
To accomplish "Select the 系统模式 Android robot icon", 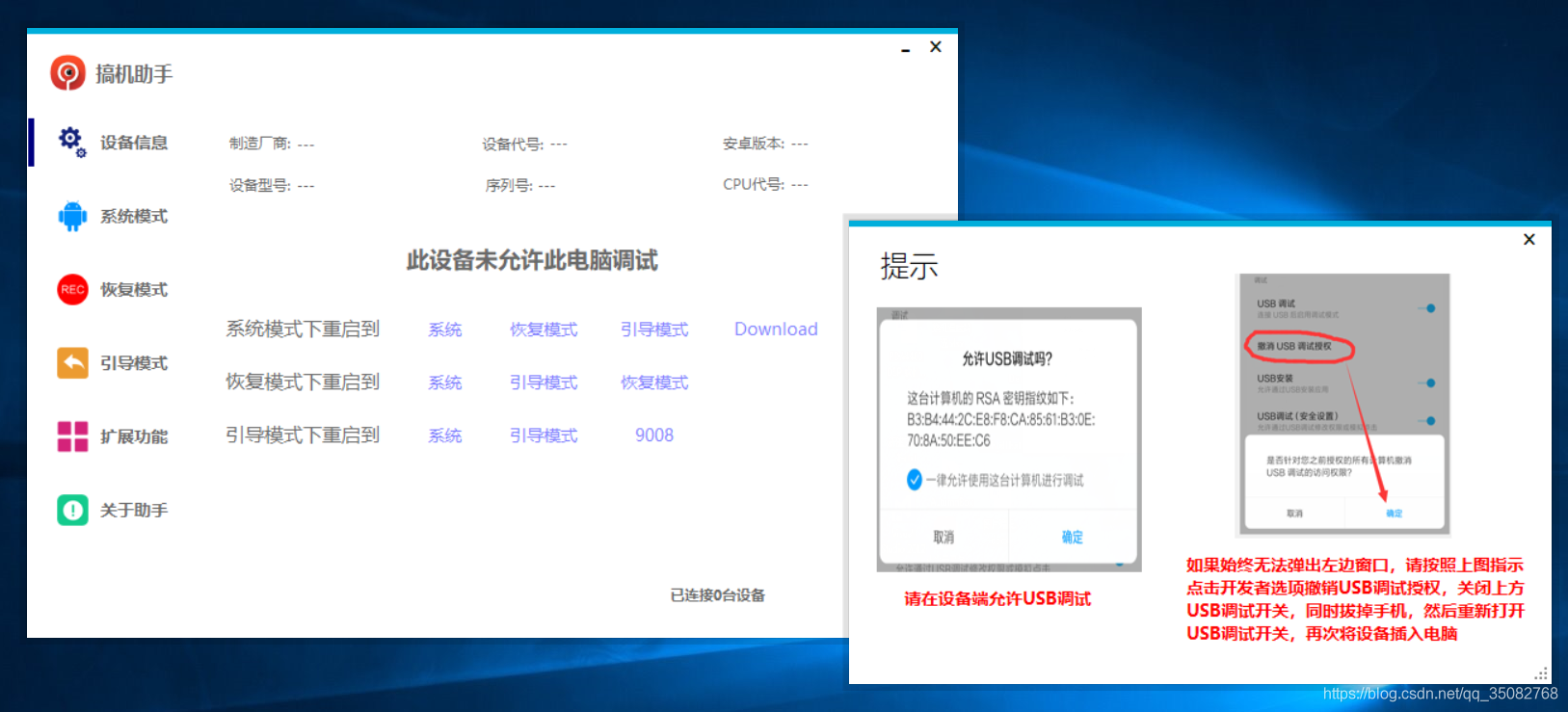I will tap(72, 216).
